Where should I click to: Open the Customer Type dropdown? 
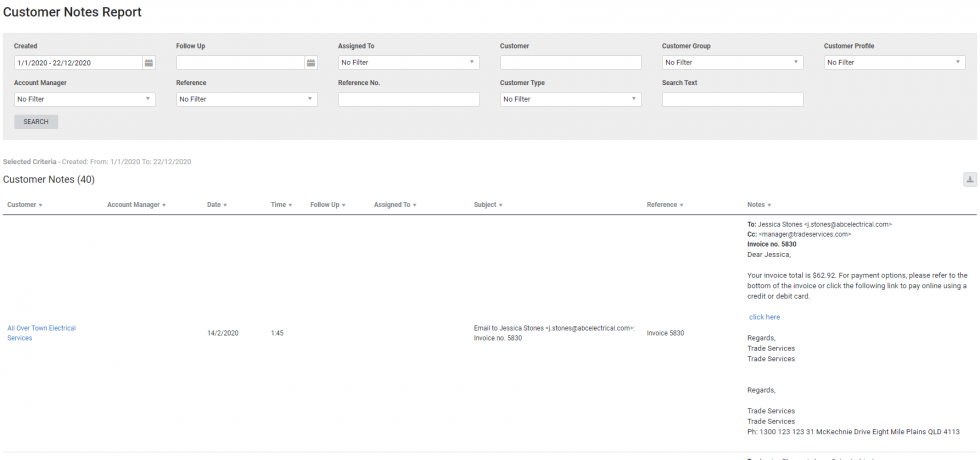[570, 99]
